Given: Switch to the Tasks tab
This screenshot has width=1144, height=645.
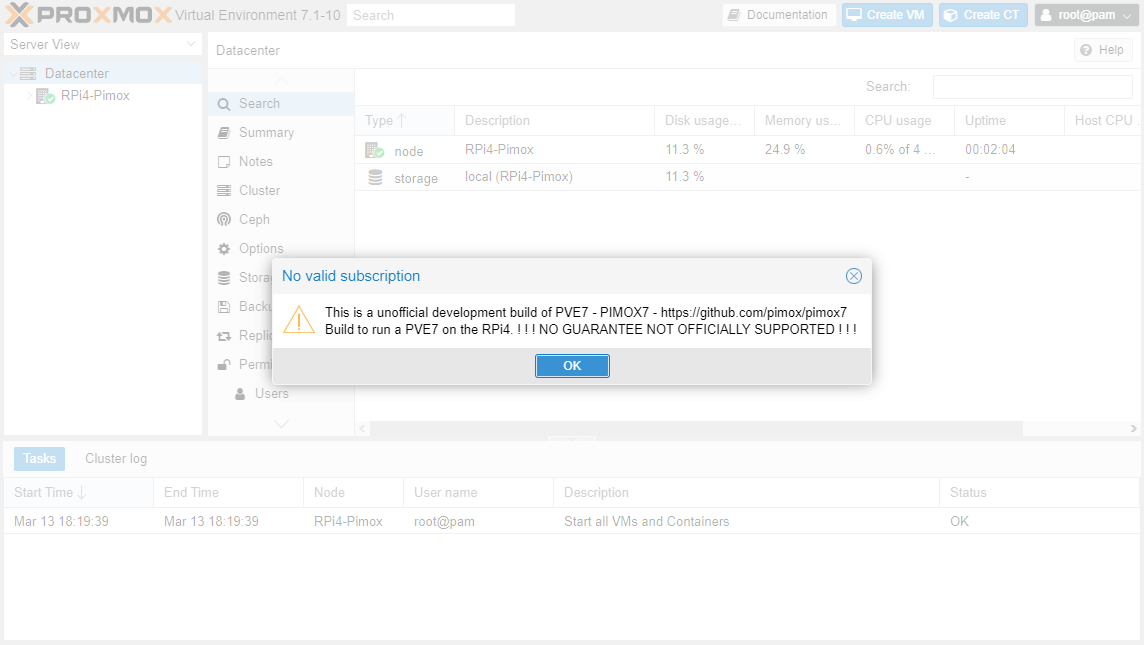Looking at the screenshot, I should tap(39, 459).
